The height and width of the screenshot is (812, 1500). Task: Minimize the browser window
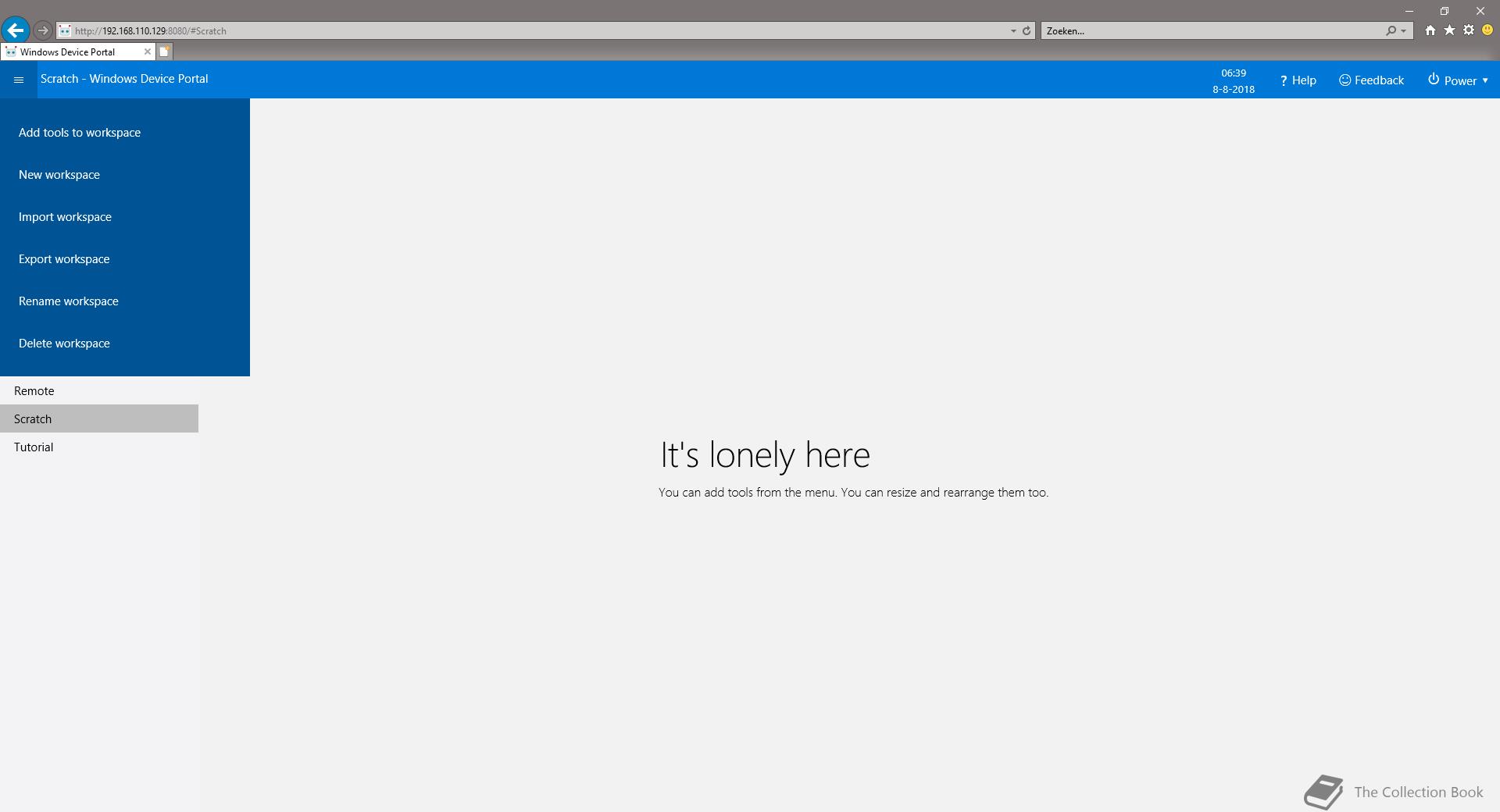tap(1409, 11)
